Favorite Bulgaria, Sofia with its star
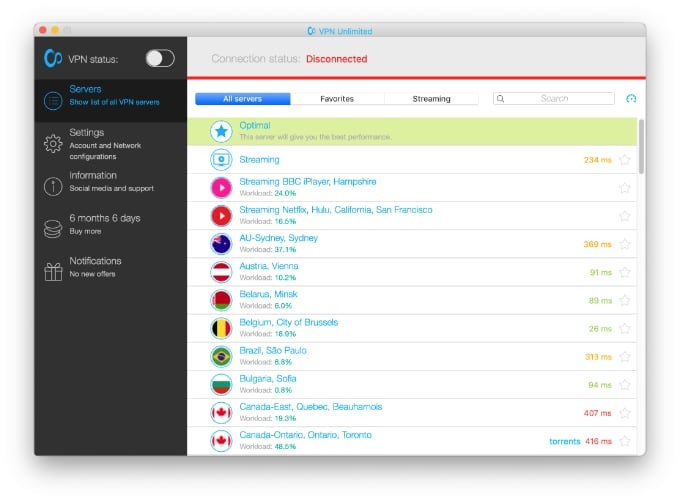The image size is (680, 501). click(x=624, y=385)
